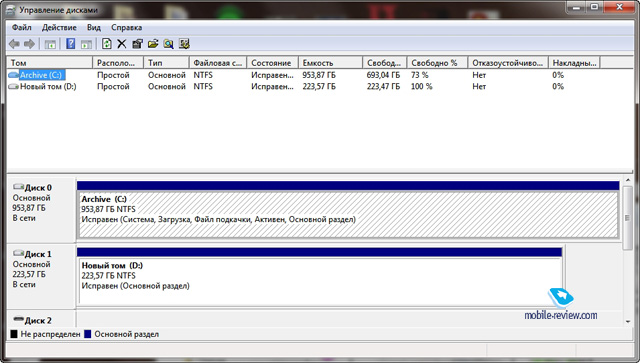Screen dimensions: 640x363
Task: Close the Управление дисками window
Action: pos(619,7)
